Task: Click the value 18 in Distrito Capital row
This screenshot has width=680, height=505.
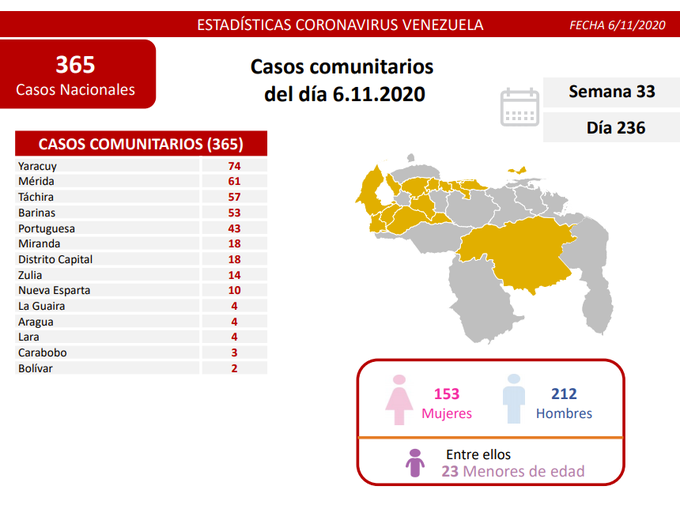Action: pyautogui.click(x=234, y=259)
